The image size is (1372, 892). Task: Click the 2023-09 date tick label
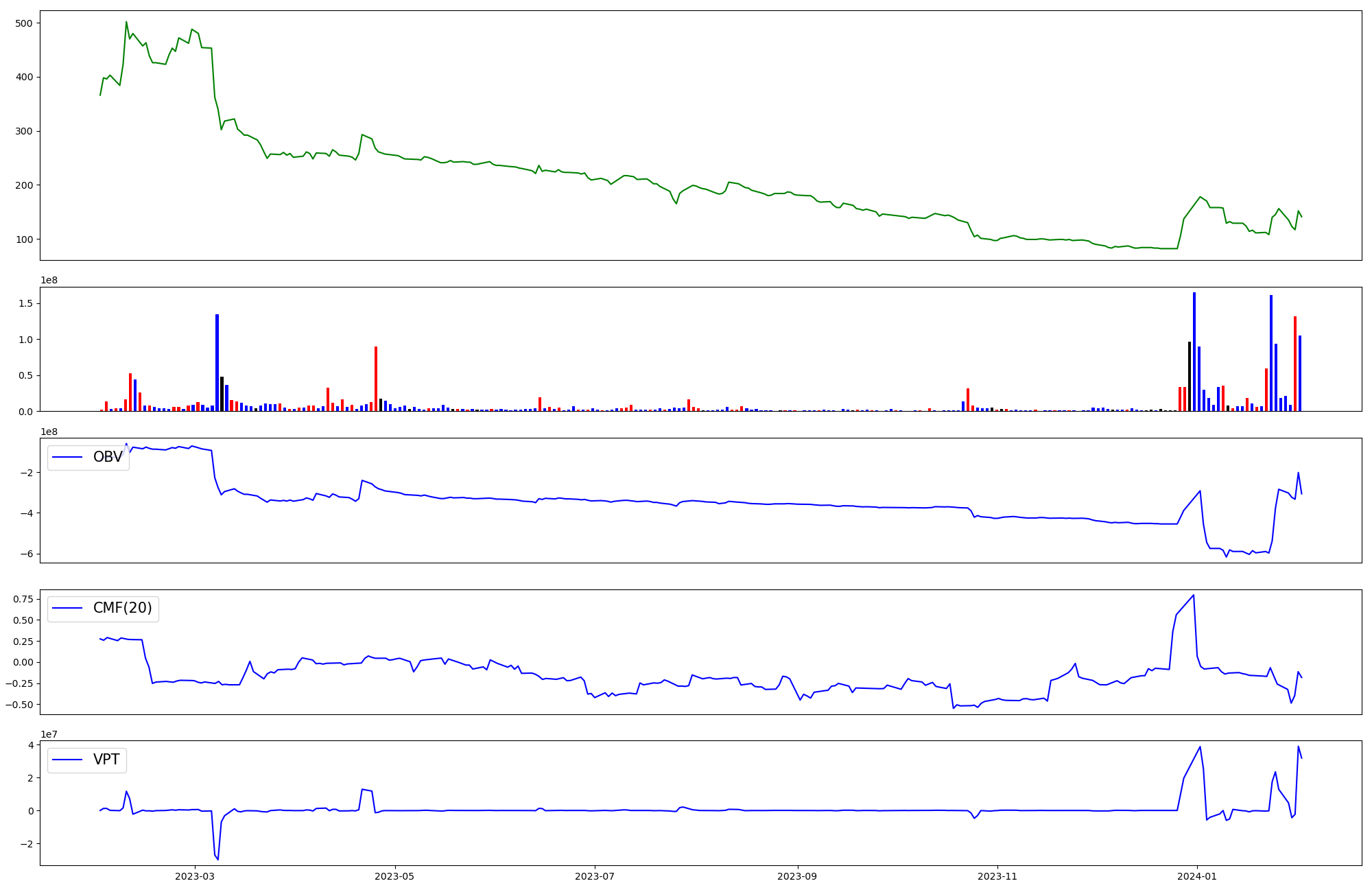[x=797, y=876]
